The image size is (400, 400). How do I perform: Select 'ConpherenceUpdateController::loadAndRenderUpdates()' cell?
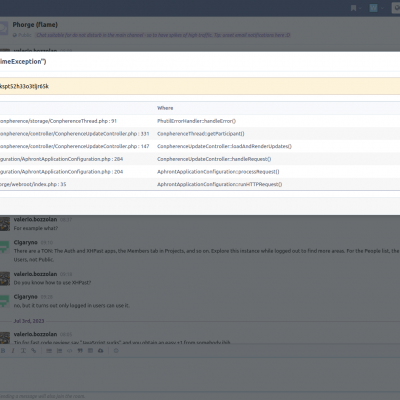click(x=224, y=146)
